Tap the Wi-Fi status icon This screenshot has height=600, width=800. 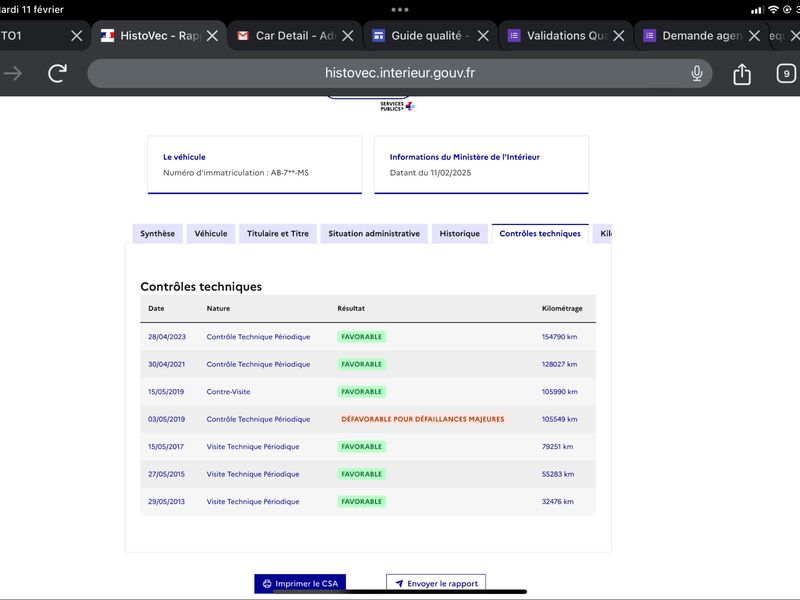pyautogui.click(x=773, y=10)
